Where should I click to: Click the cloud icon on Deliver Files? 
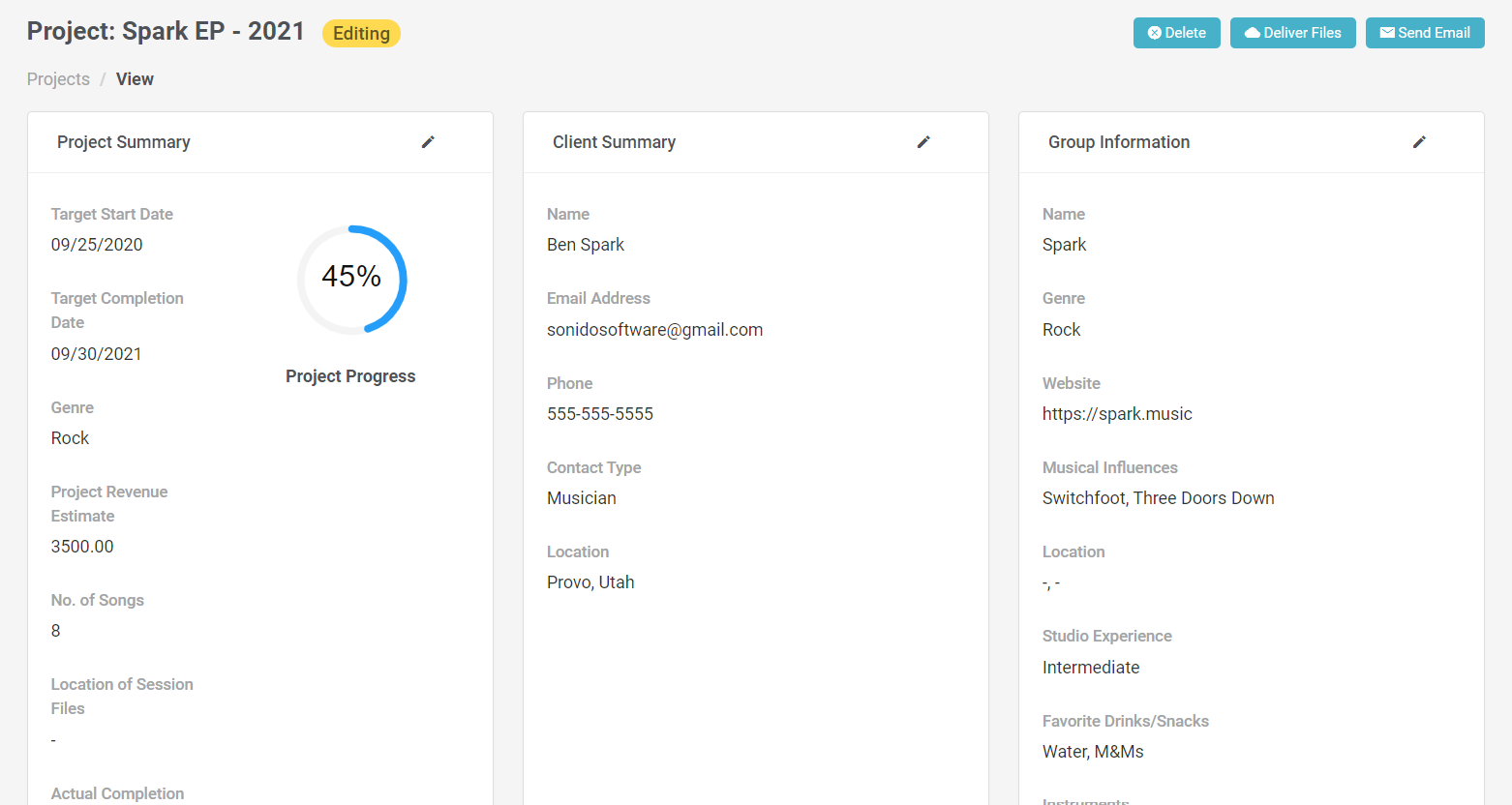pyautogui.click(x=1252, y=33)
